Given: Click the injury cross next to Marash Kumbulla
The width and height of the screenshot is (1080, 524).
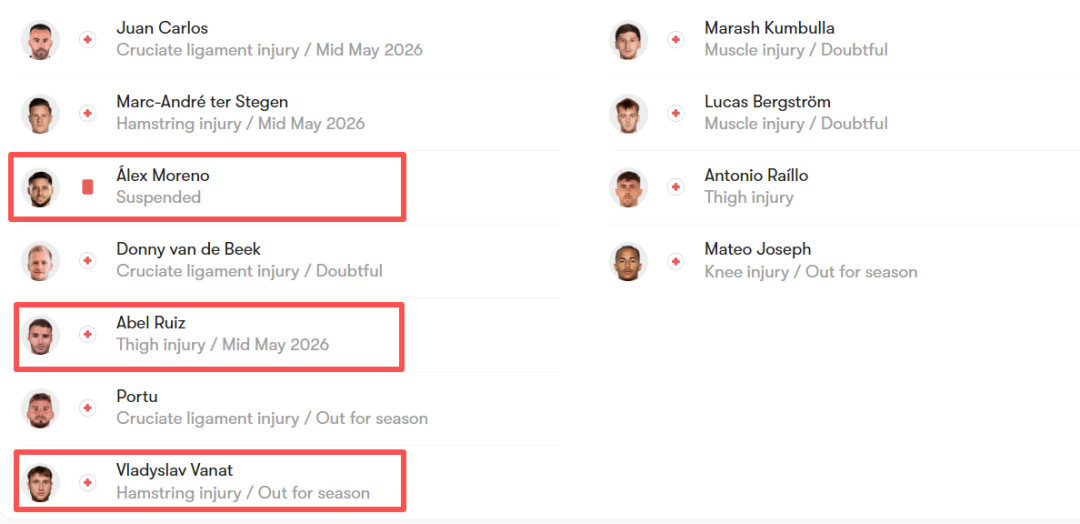Looking at the screenshot, I should (676, 40).
